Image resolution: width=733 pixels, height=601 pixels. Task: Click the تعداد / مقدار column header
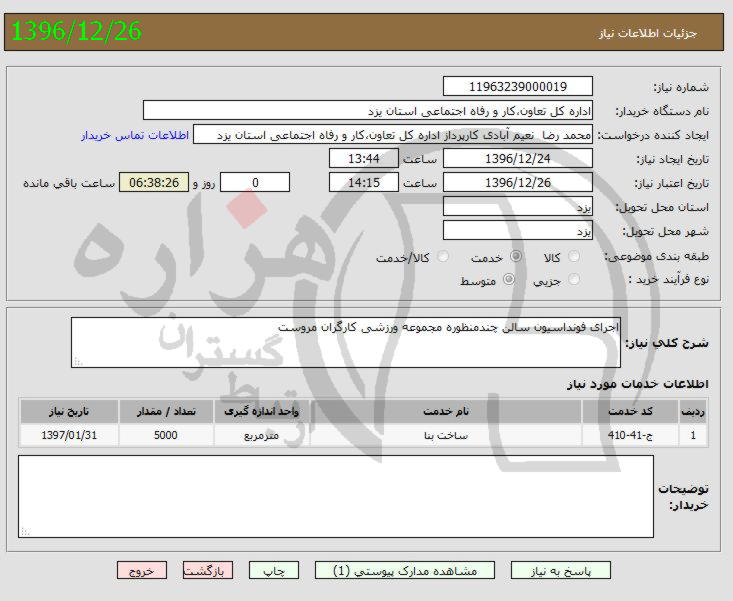[166, 411]
